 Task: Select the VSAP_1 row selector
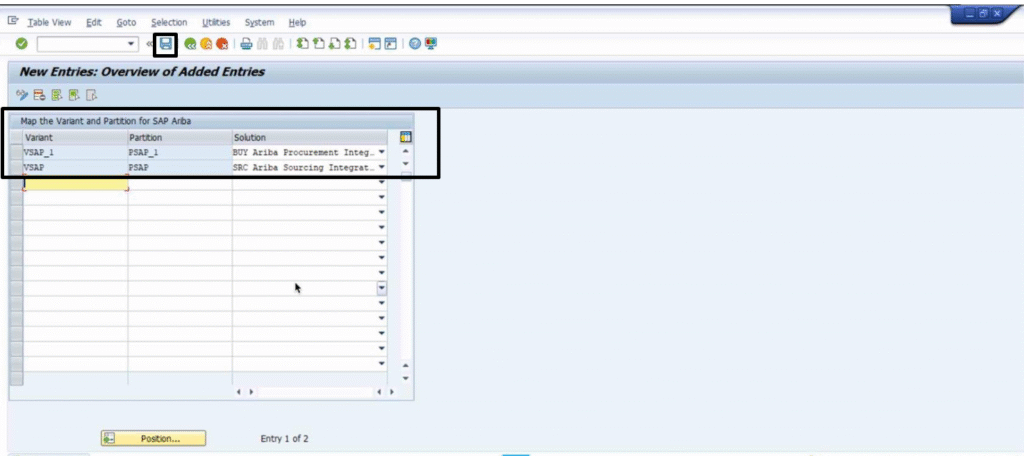tap(16, 152)
